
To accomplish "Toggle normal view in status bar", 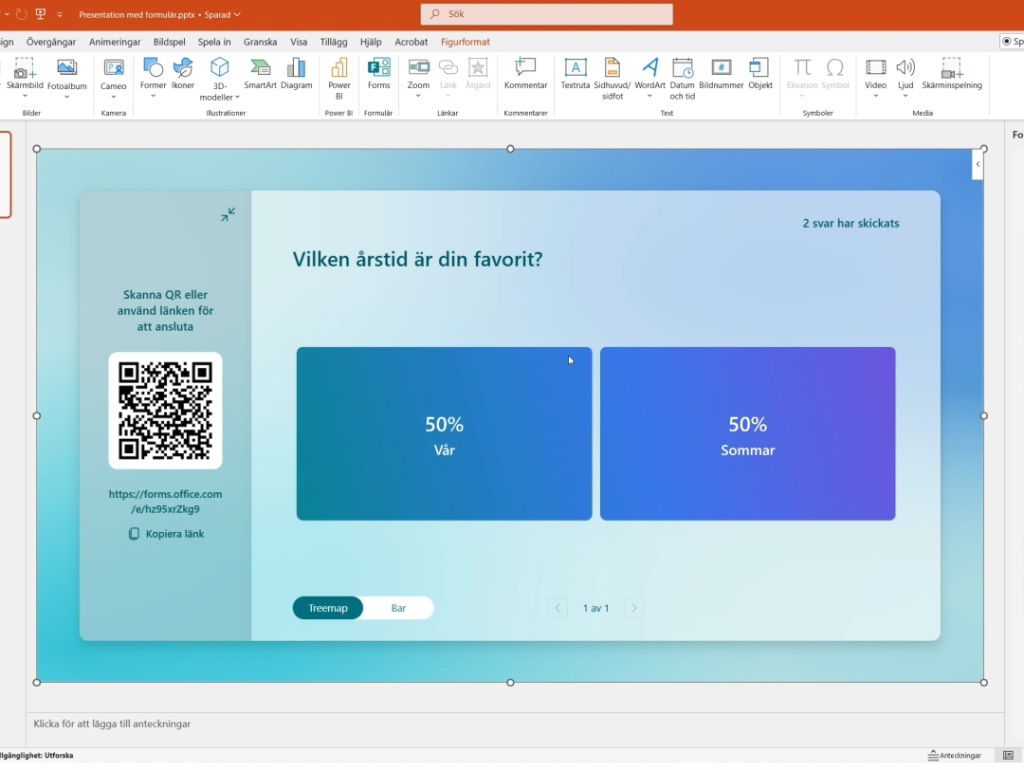I will point(1008,756).
